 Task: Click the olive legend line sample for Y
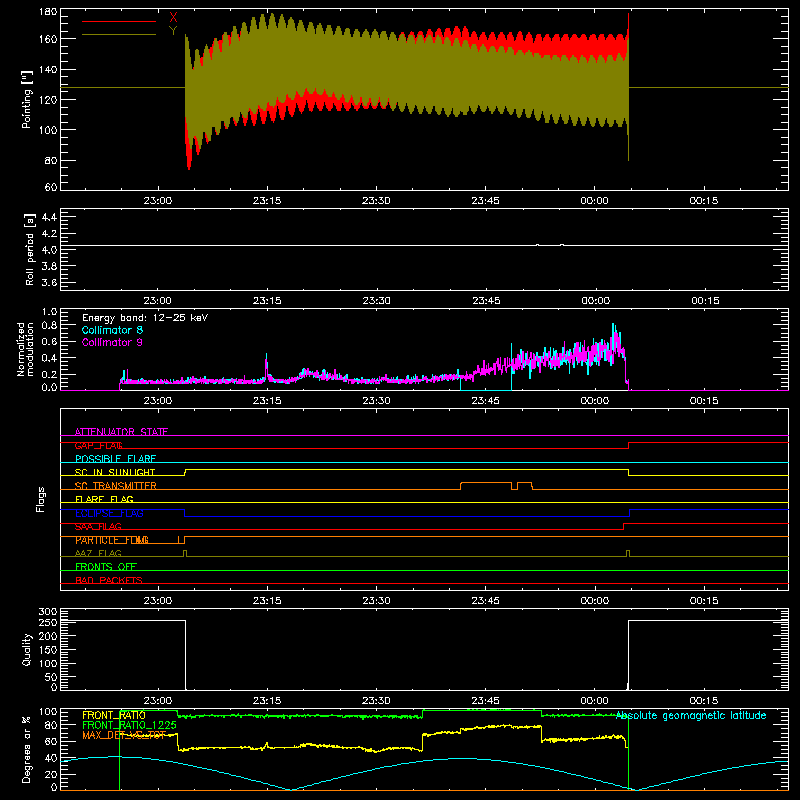(x=119, y=35)
